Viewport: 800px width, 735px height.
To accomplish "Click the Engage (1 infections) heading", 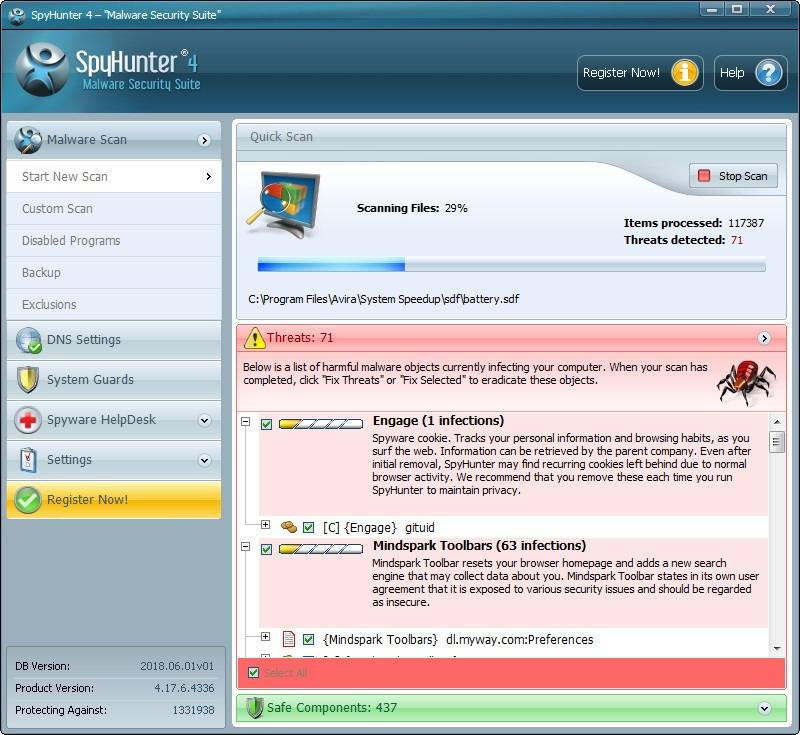I will click(438, 421).
